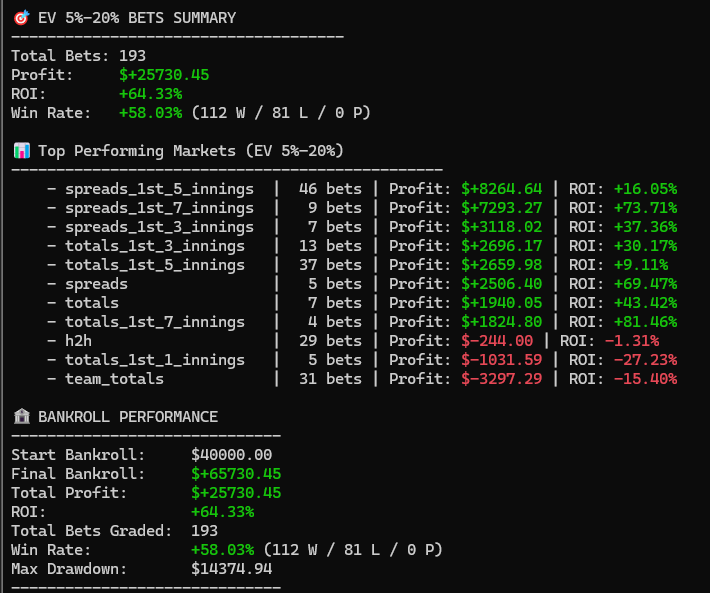
Task: Click the 'Start Bankroll:' label
Action: pyautogui.click(x=78, y=455)
